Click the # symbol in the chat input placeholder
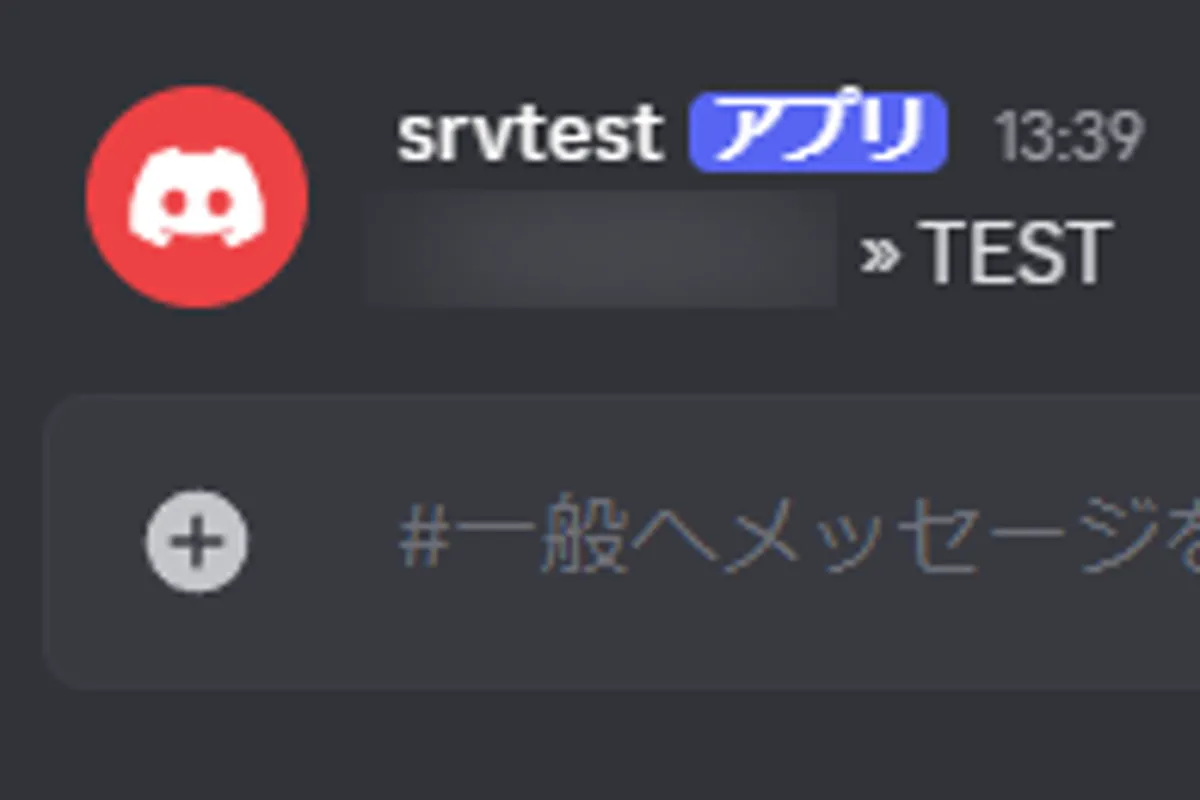Screen dimensions: 1200x800 click(x=420, y=543)
